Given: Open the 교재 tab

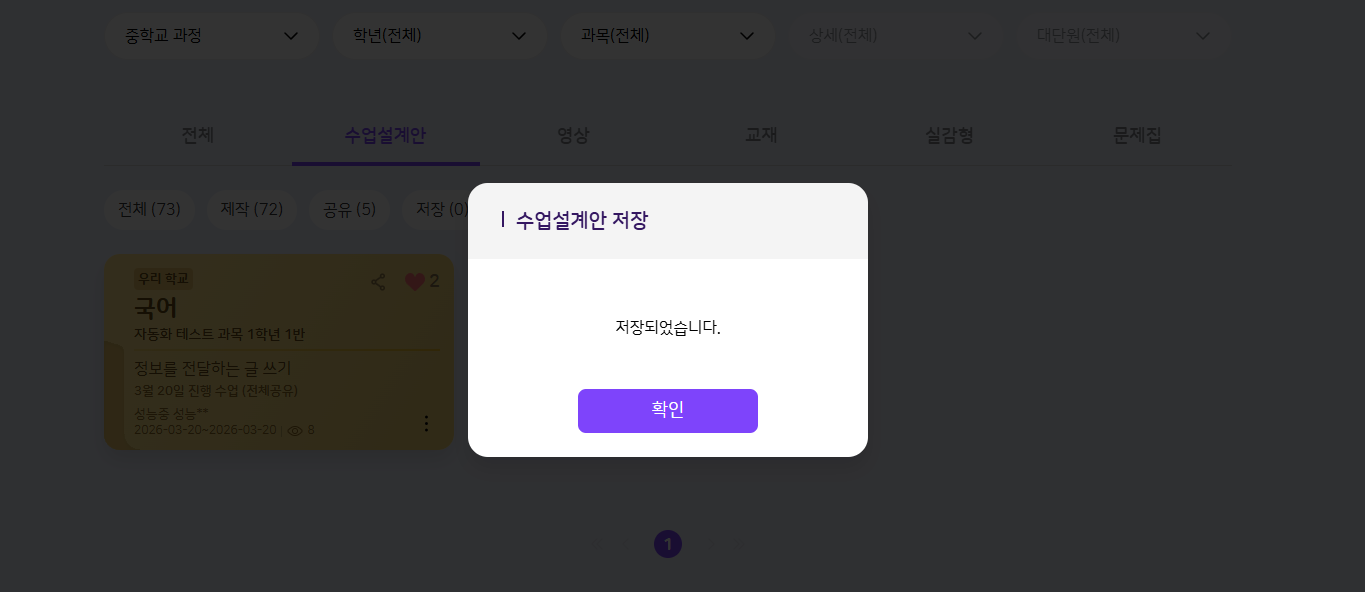Looking at the screenshot, I should pos(762,136).
